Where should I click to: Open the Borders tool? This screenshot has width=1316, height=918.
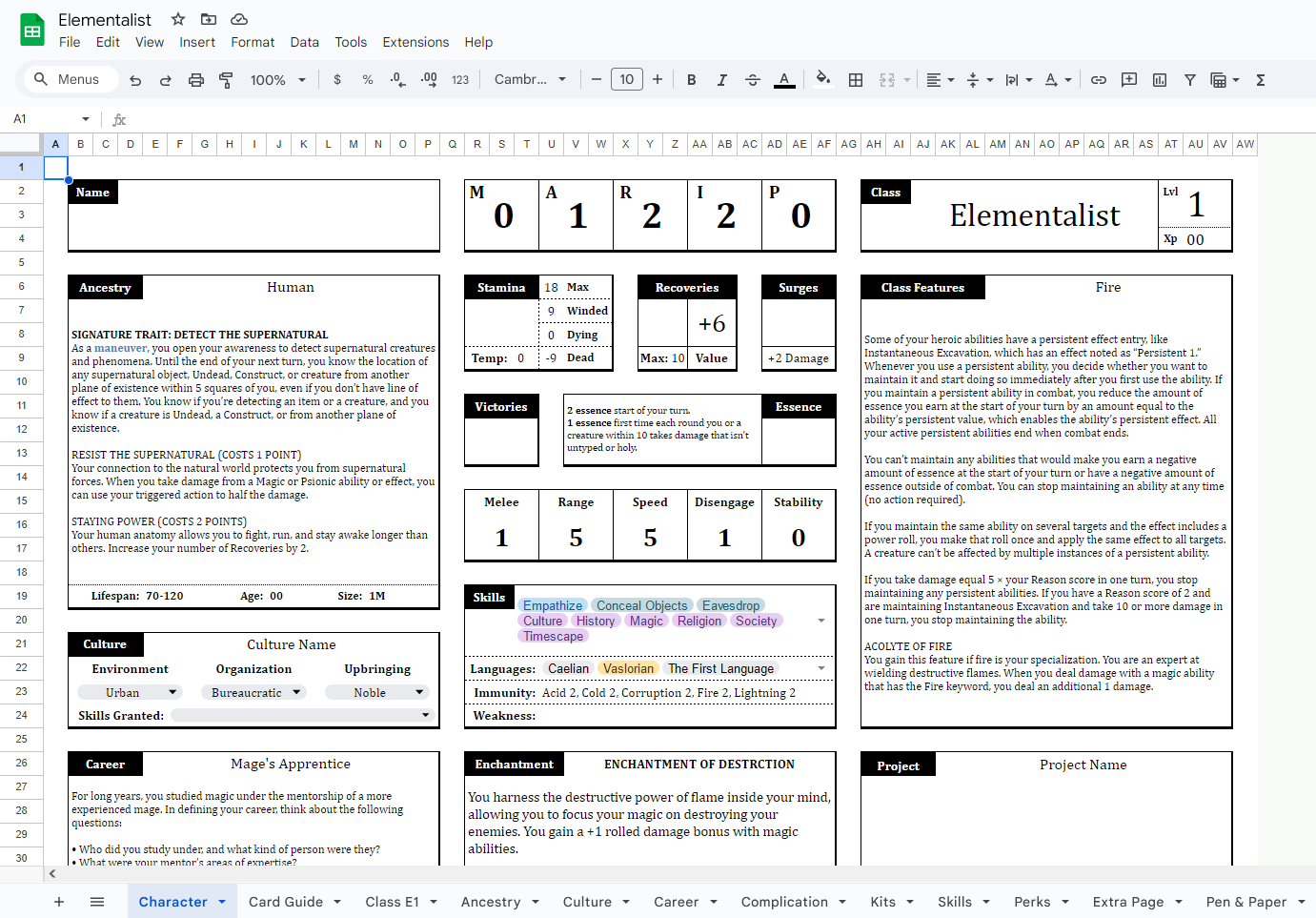(856, 80)
